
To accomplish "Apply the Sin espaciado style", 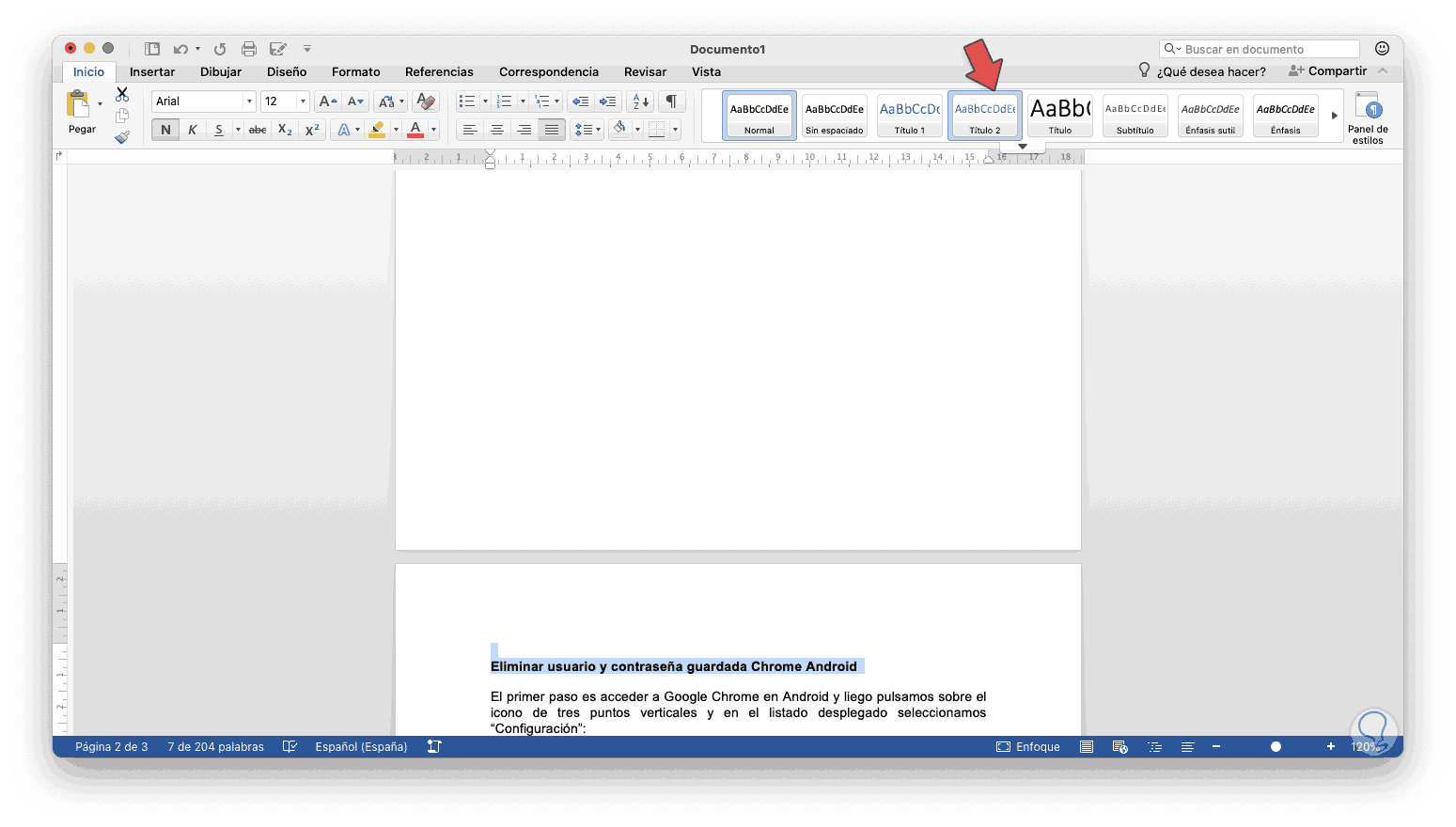I will point(835,116).
